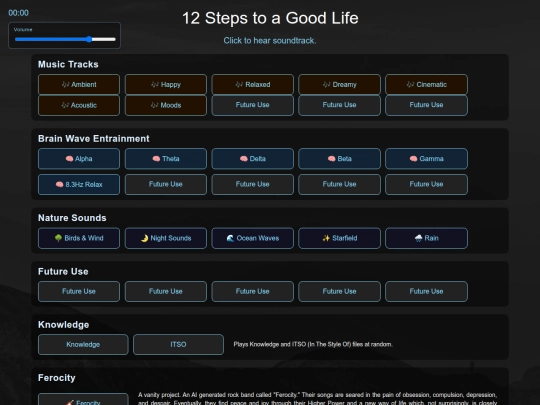Click the '12 Steps to a Good Life' title
This screenshot has height=405, width=540.
tap(270, 18)
